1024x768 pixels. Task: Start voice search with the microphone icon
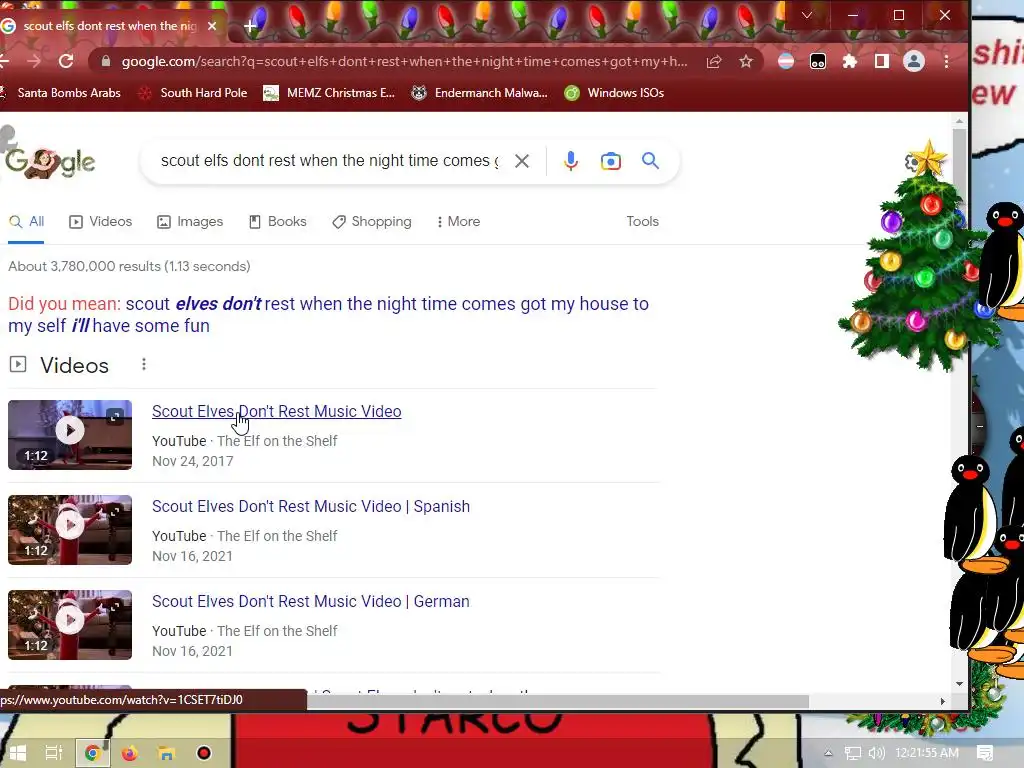click(x=571, y=161)
